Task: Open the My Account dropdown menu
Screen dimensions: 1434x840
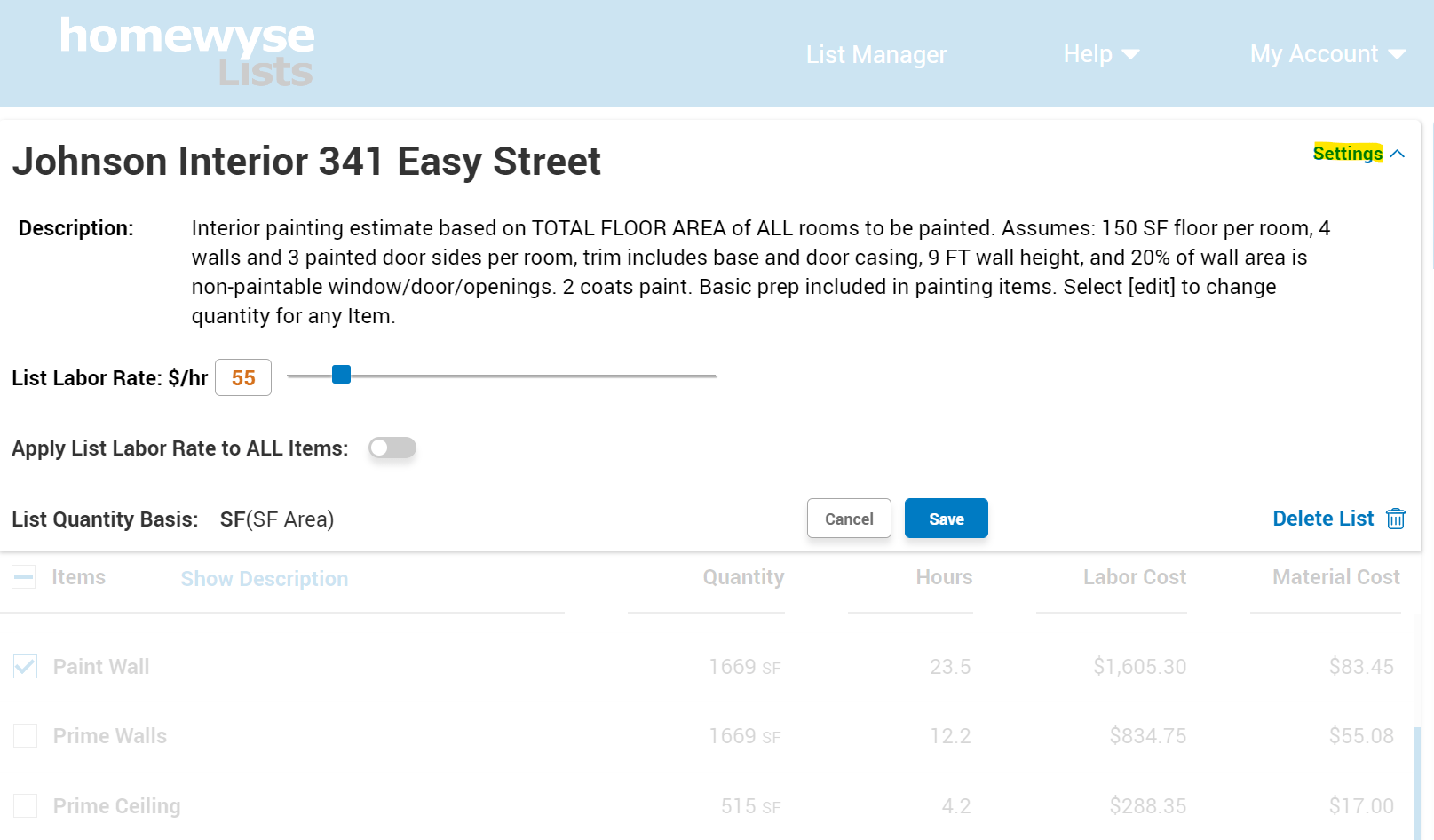Action: coord(1327,54)
